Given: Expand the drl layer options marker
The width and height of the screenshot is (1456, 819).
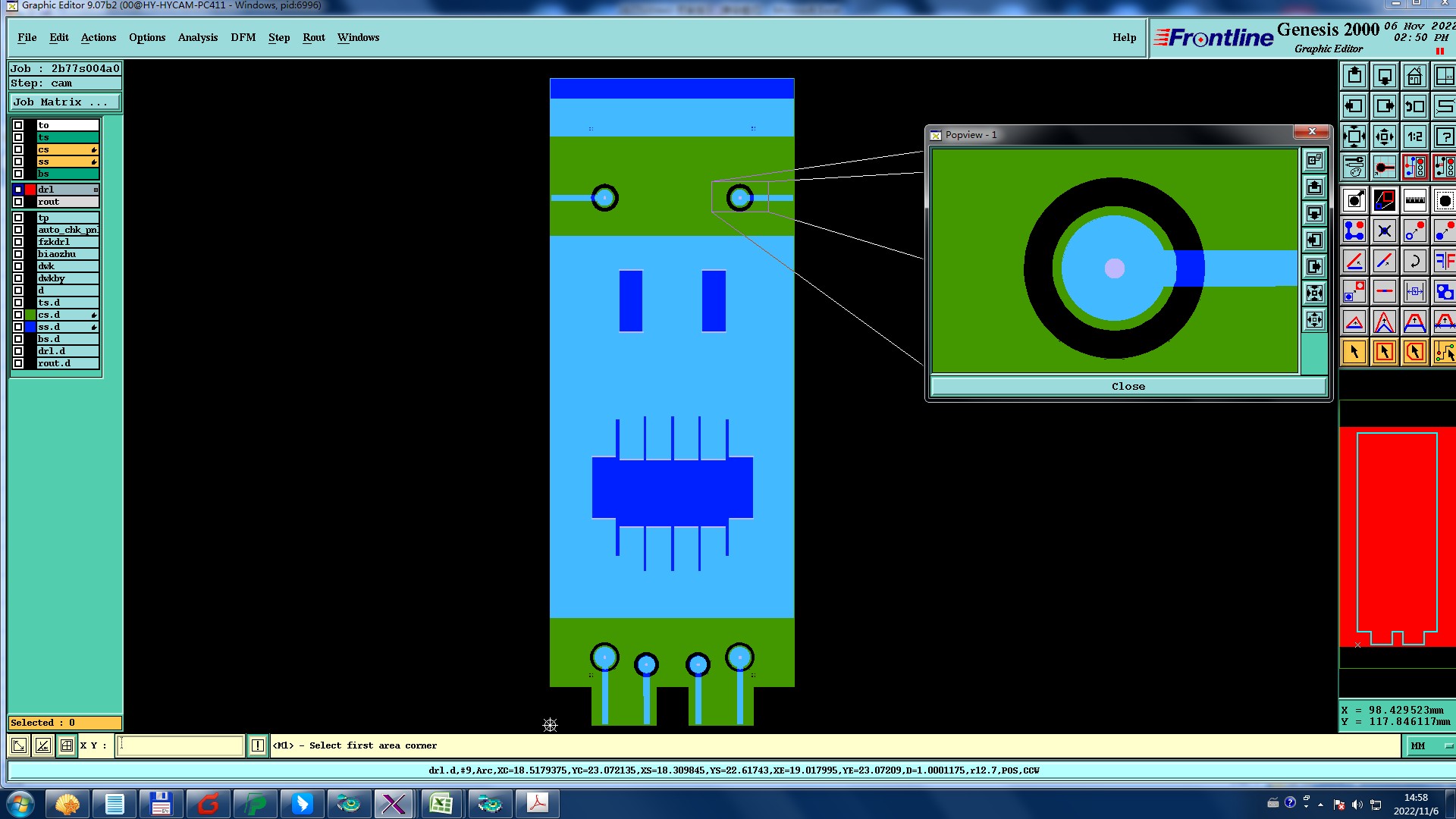Looking at the screenshot, I should 96,190.
